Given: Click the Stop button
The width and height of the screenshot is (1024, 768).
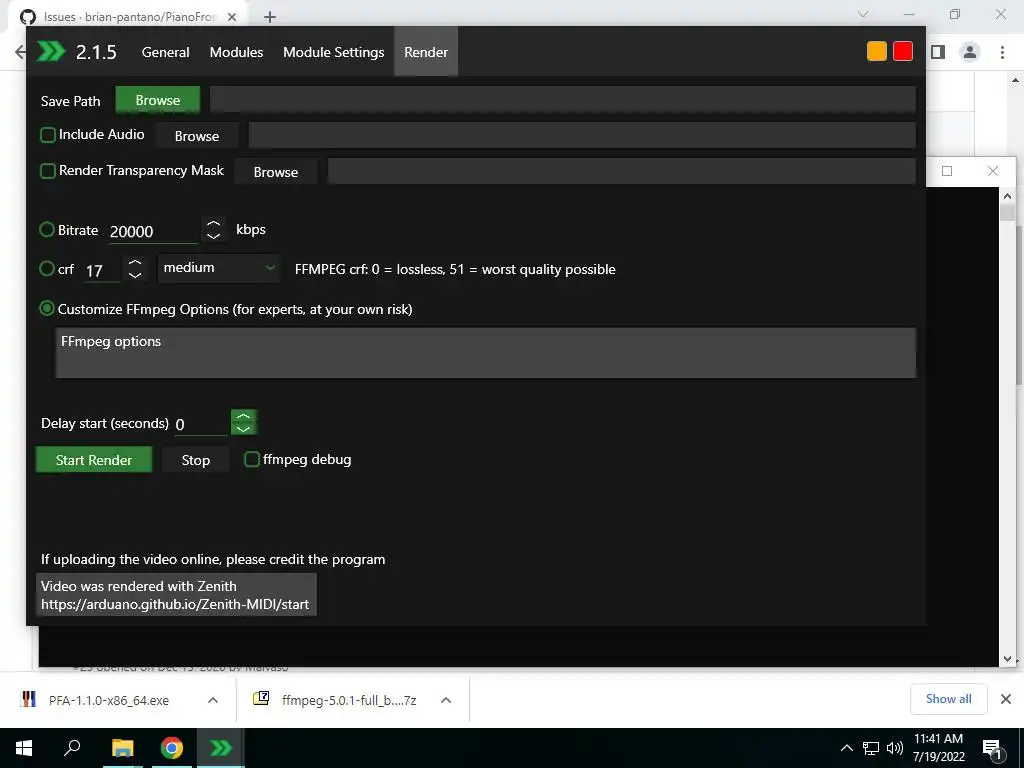Looking at the screenshot, I should [195, 460].
